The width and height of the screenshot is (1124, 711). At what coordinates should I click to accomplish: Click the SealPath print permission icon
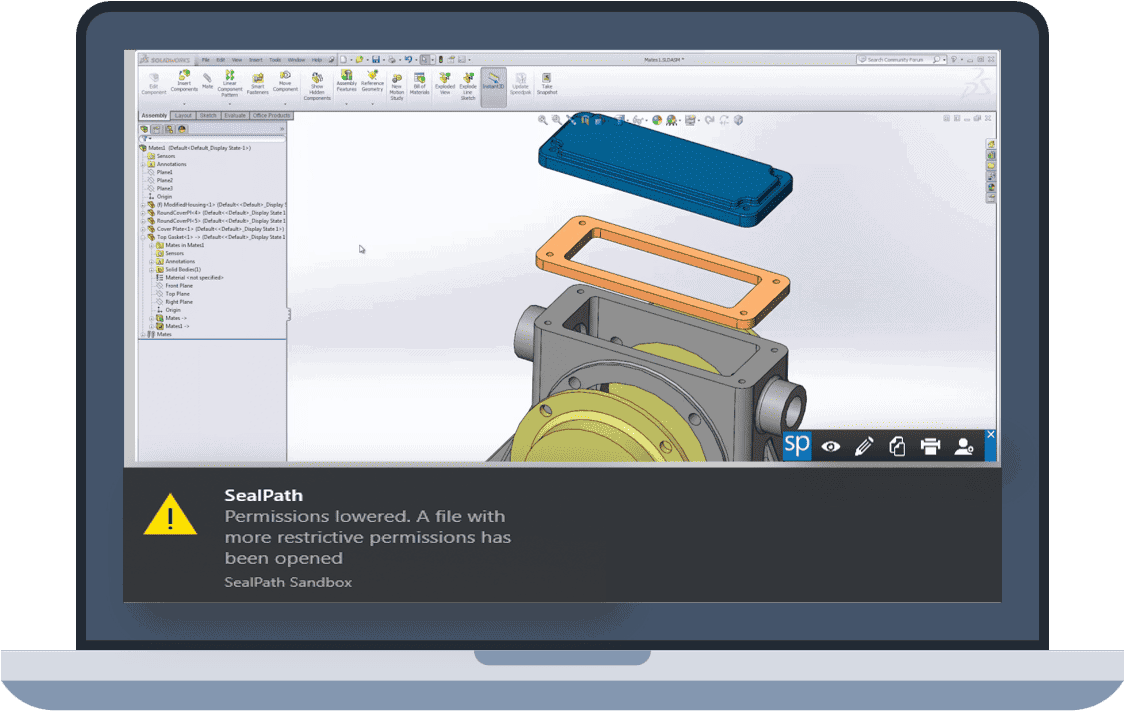coord(930,447)
